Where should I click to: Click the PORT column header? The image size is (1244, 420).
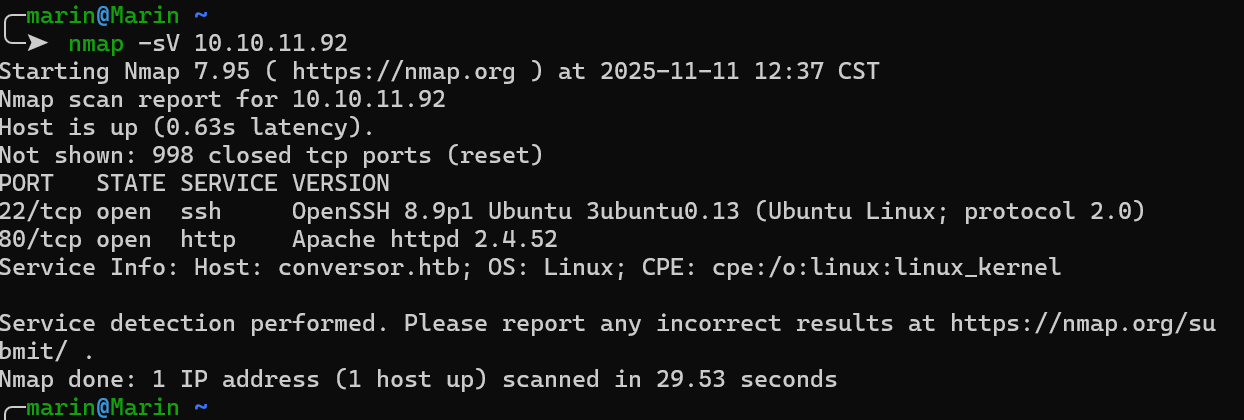tap(27, 183)
